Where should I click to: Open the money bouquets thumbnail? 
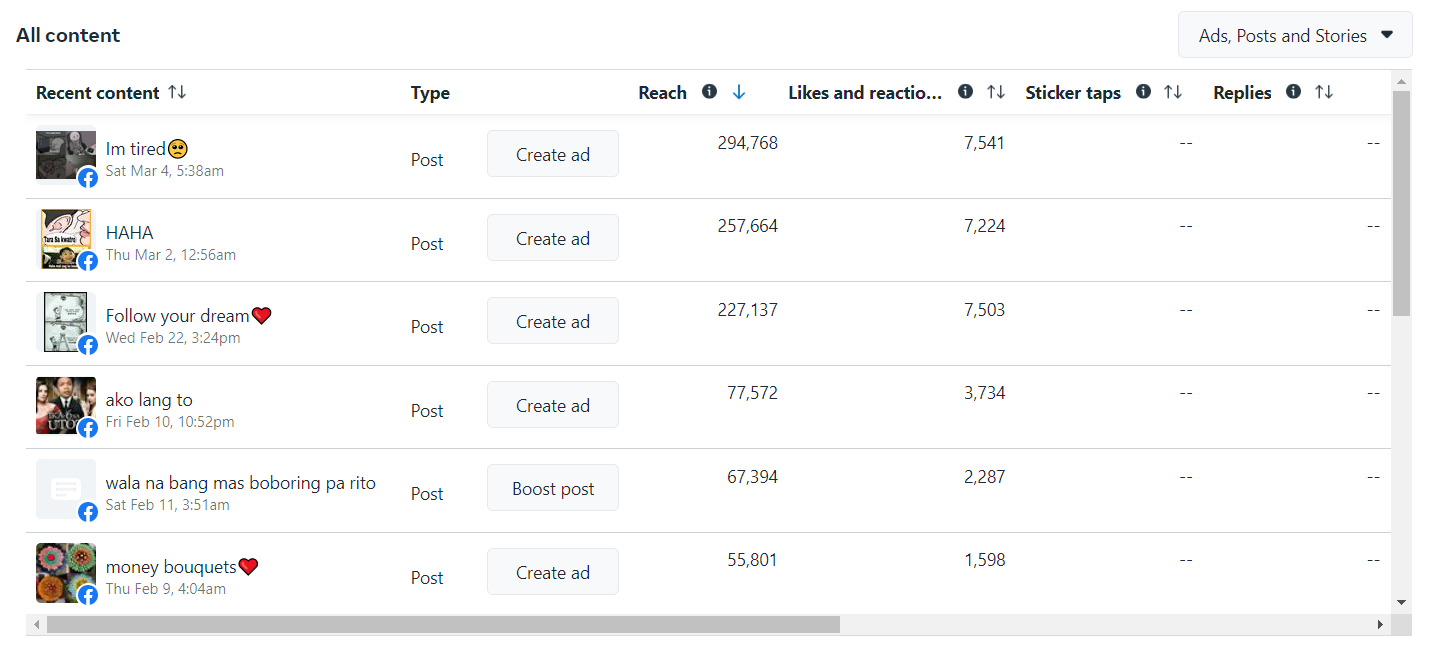click(65, 572)
